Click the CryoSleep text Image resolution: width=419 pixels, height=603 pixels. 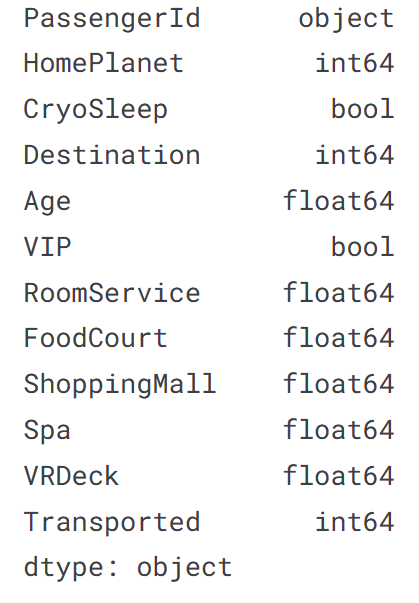coord(96,110)
